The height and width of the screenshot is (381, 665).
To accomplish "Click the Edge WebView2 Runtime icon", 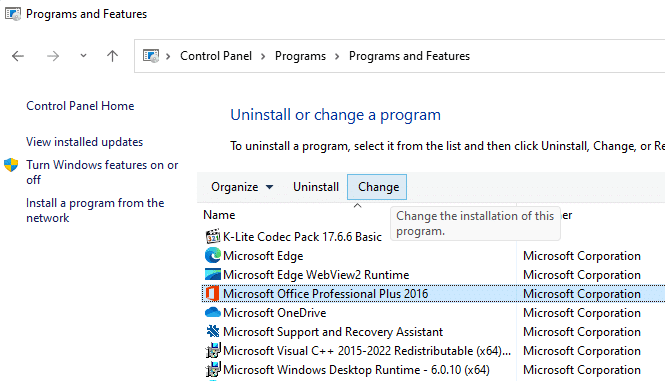I will tap(212, 275).
